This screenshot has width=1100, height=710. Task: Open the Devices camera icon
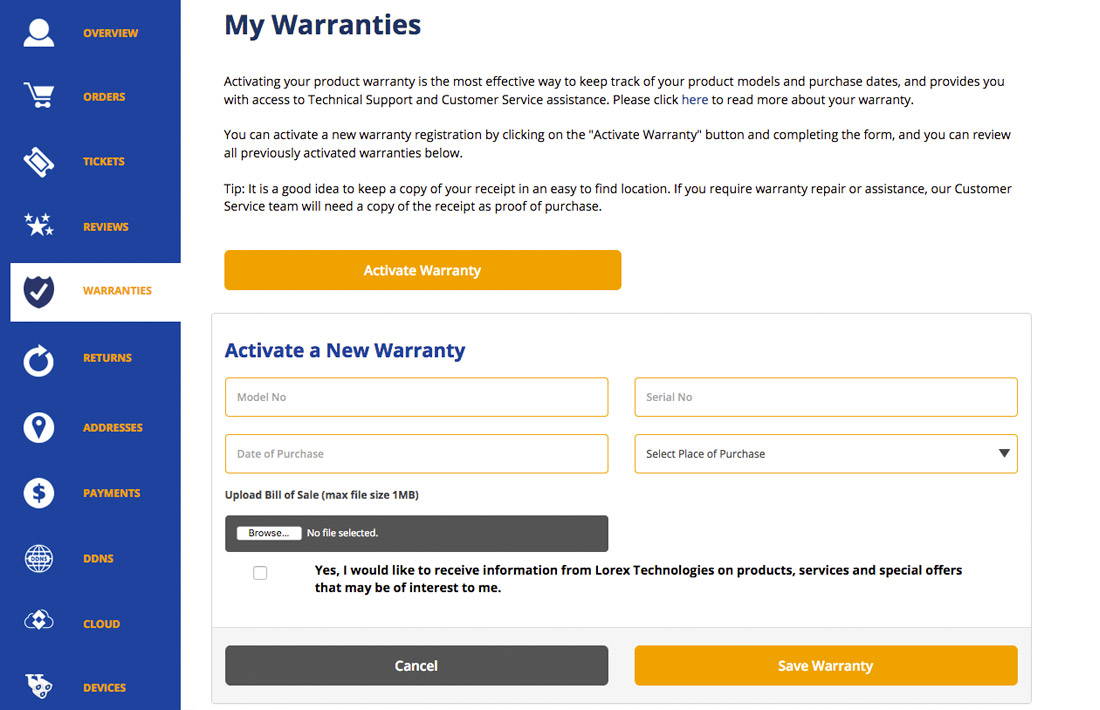(x=39, y=685)
